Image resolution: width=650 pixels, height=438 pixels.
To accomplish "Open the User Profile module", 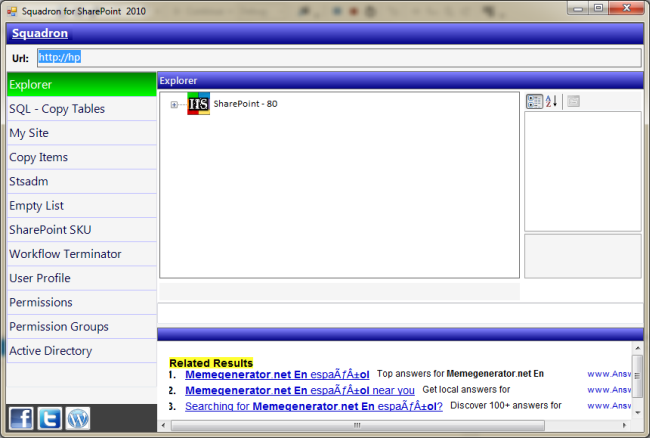I will 82,278.
